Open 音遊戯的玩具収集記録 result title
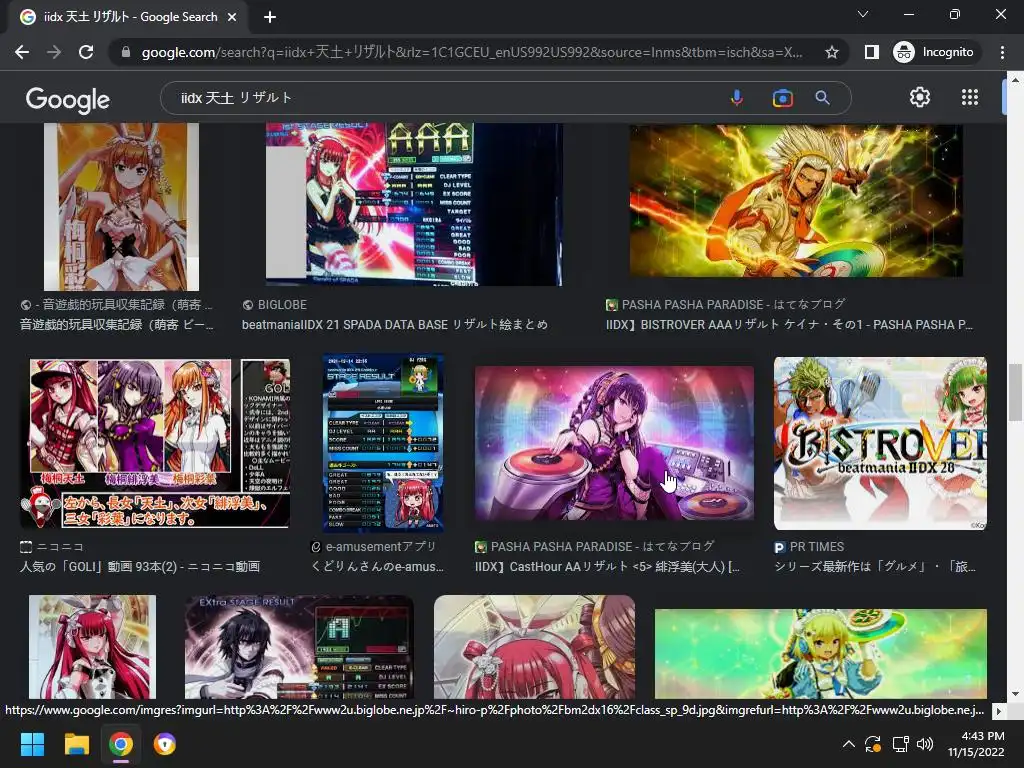This screenshot has height=768, width=1024. (116, 325)
